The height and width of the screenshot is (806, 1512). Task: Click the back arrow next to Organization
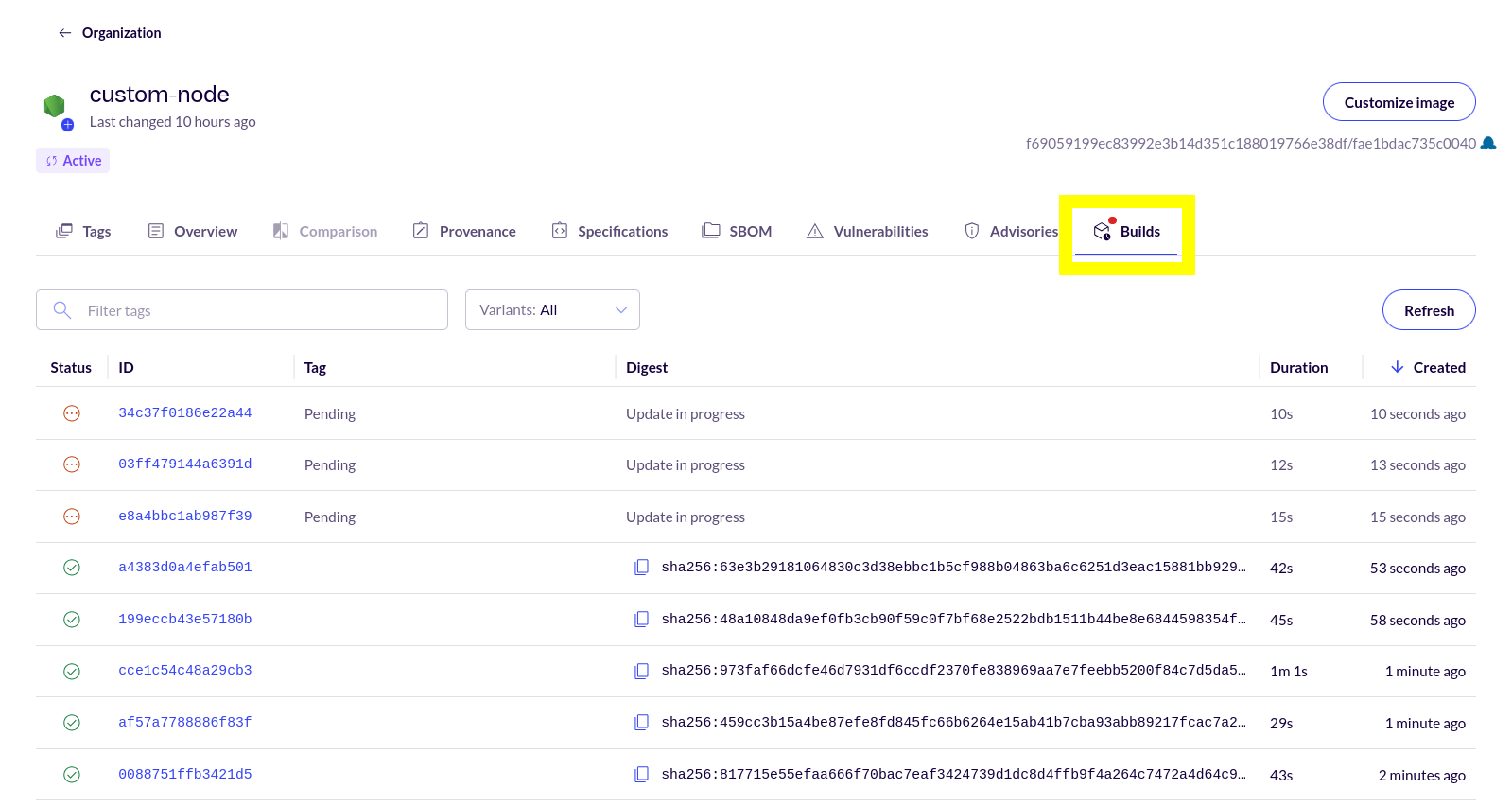(x=64, y=33)
